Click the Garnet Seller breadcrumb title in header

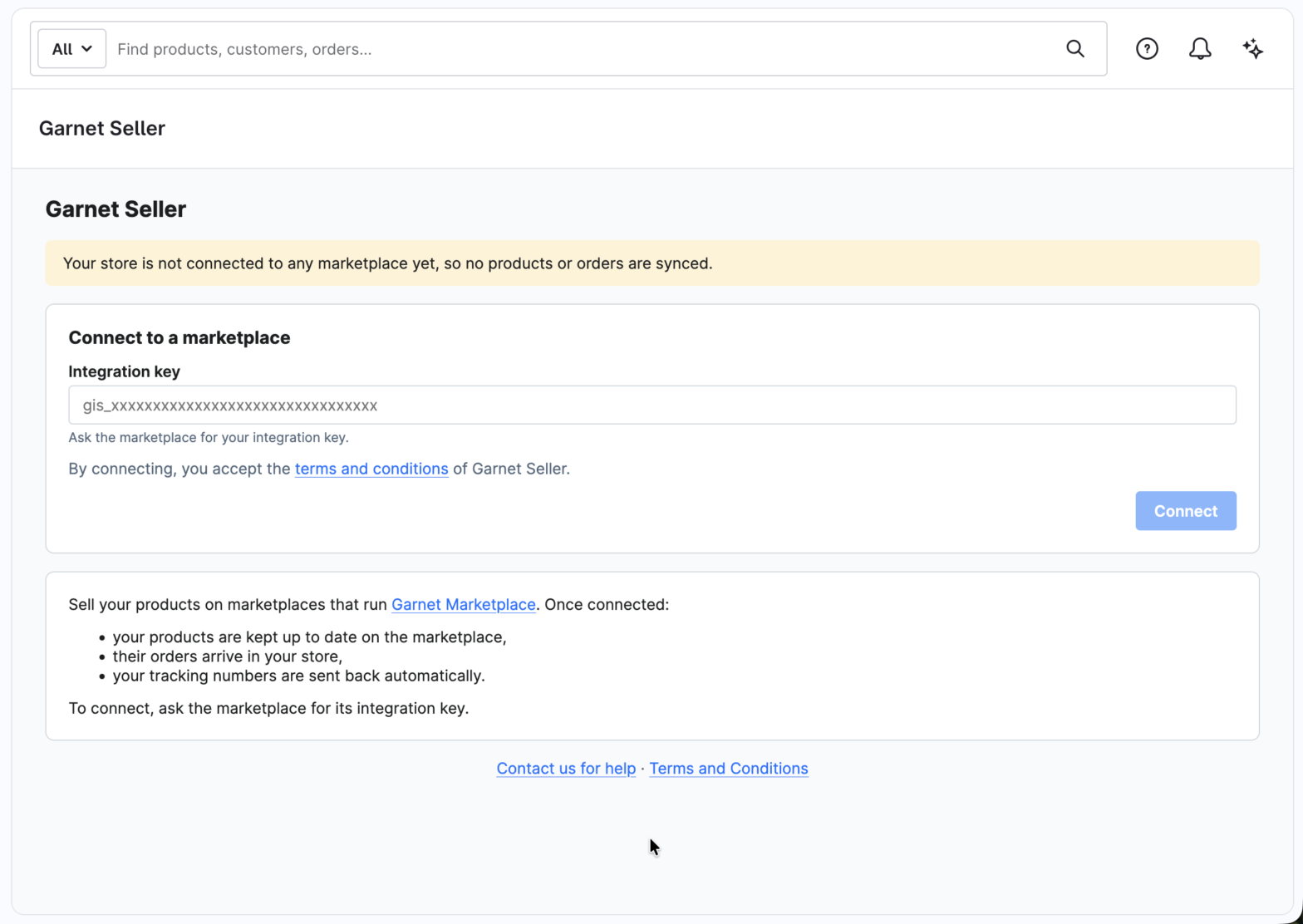[102, 128]
